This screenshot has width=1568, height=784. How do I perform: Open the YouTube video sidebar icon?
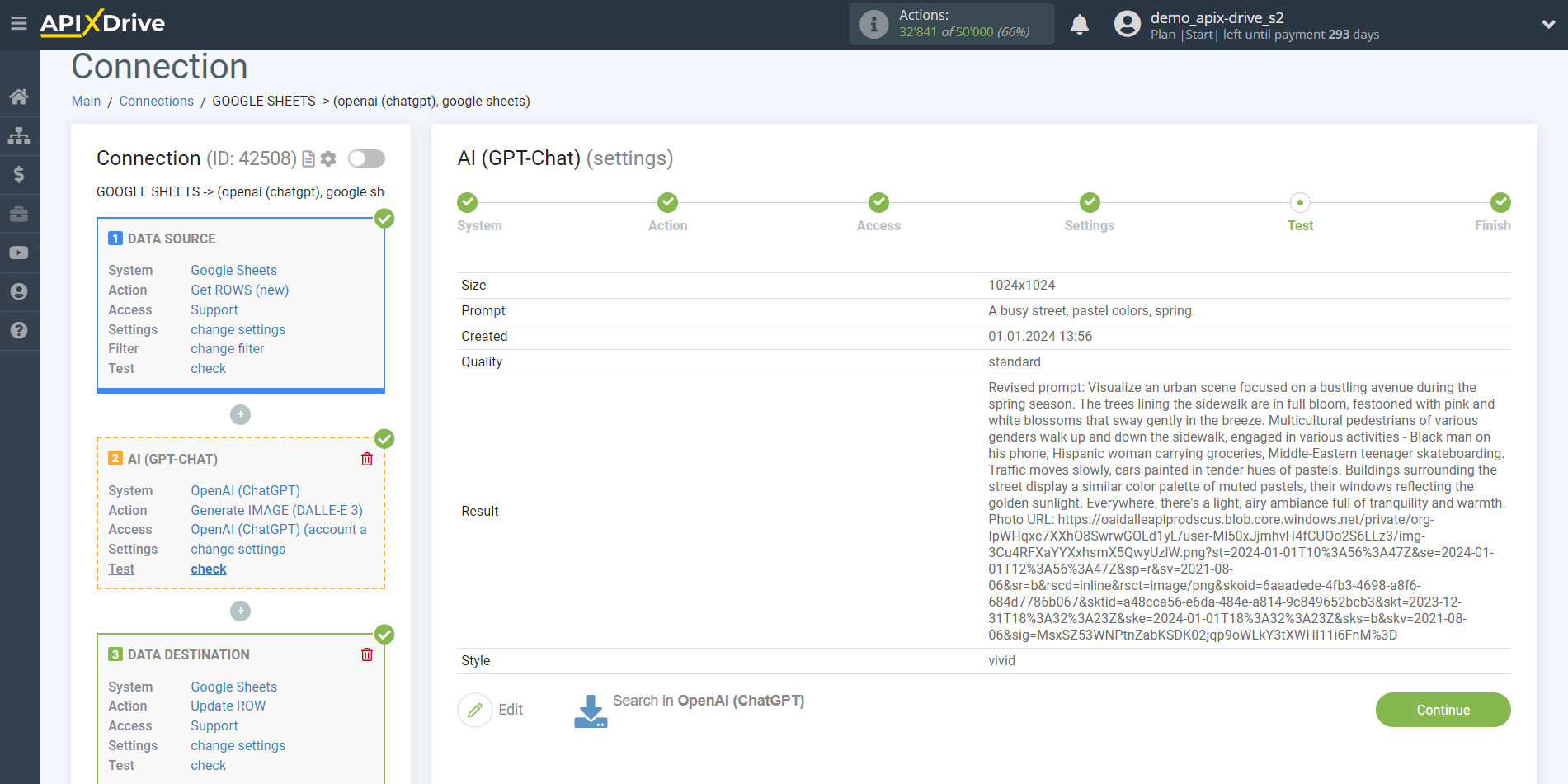coord(19,253)
